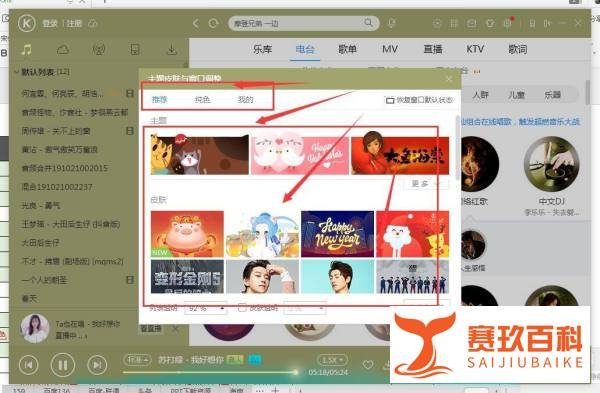Choose the cartoon cats theme thumbnail
This screenshot has width=600, height=393.
click(199, 155)
